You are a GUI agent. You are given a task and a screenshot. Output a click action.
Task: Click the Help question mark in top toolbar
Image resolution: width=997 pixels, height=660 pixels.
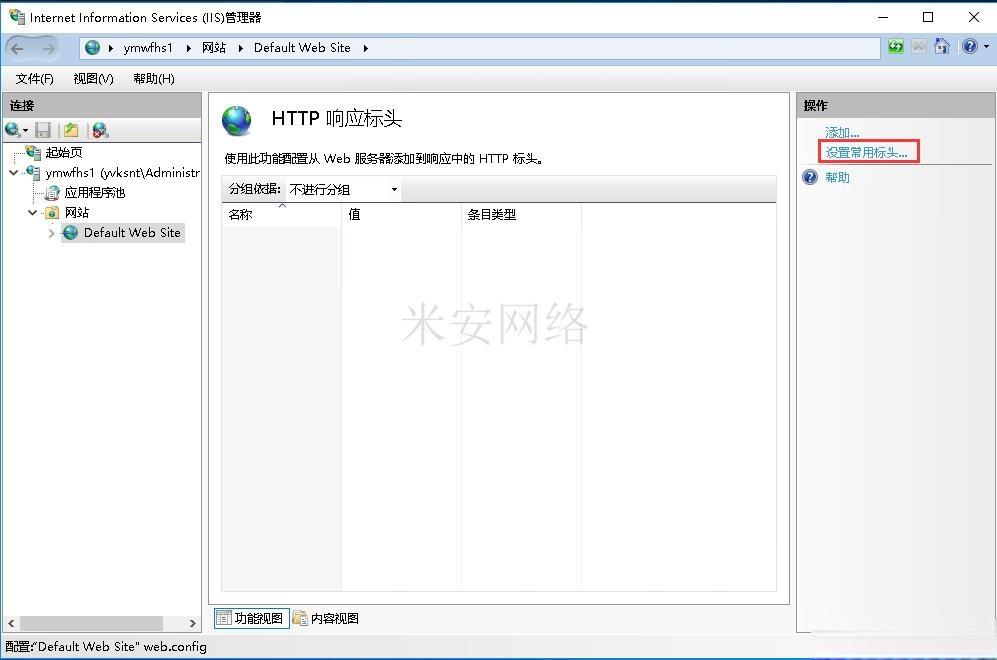[970, 46]
